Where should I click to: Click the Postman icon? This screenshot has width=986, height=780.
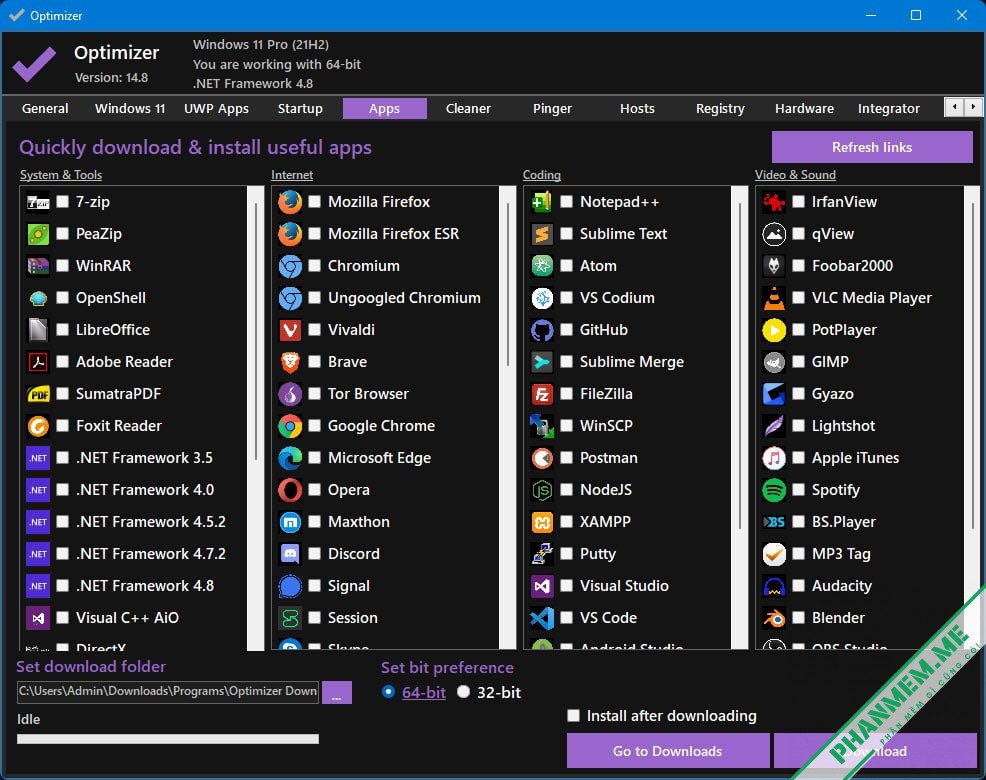click(541, 459)
